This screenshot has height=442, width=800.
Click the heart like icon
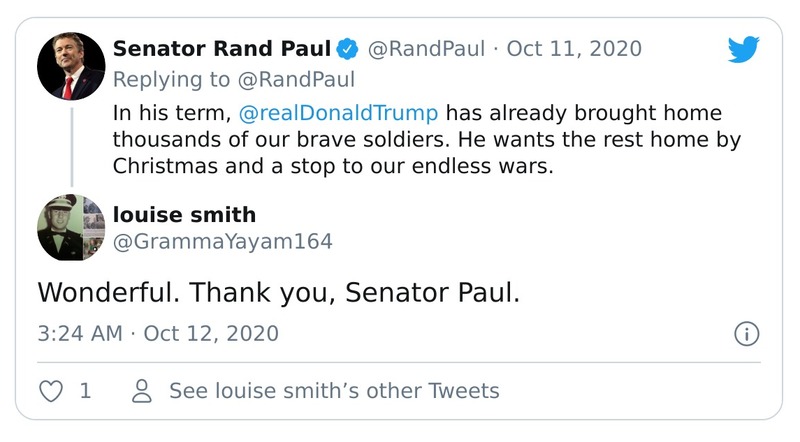(50, 391)
